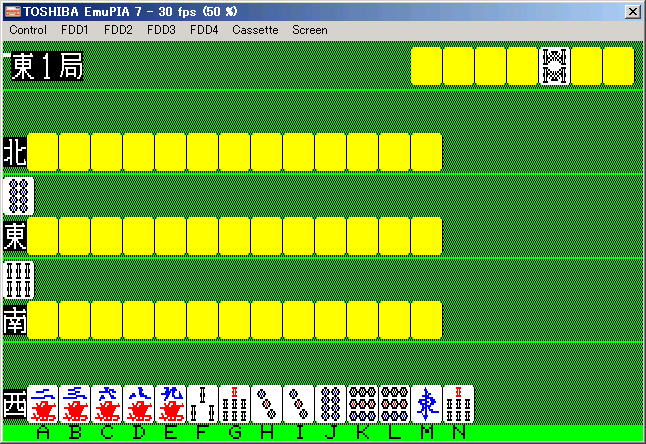Screen dimensions: 646x444
Task: Open the Control menu
Action: 28,30
